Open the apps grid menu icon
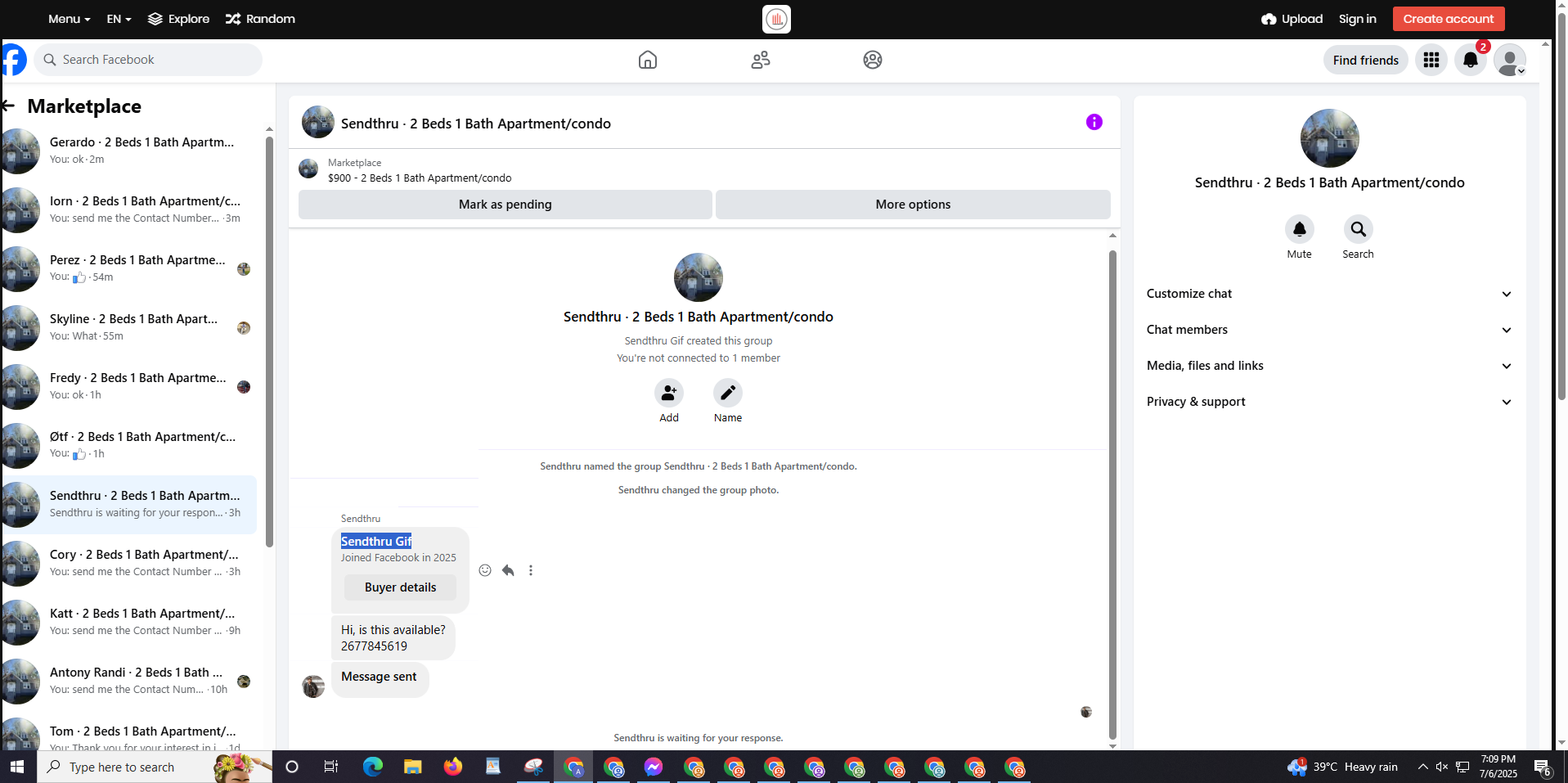 pos(1431,60)
